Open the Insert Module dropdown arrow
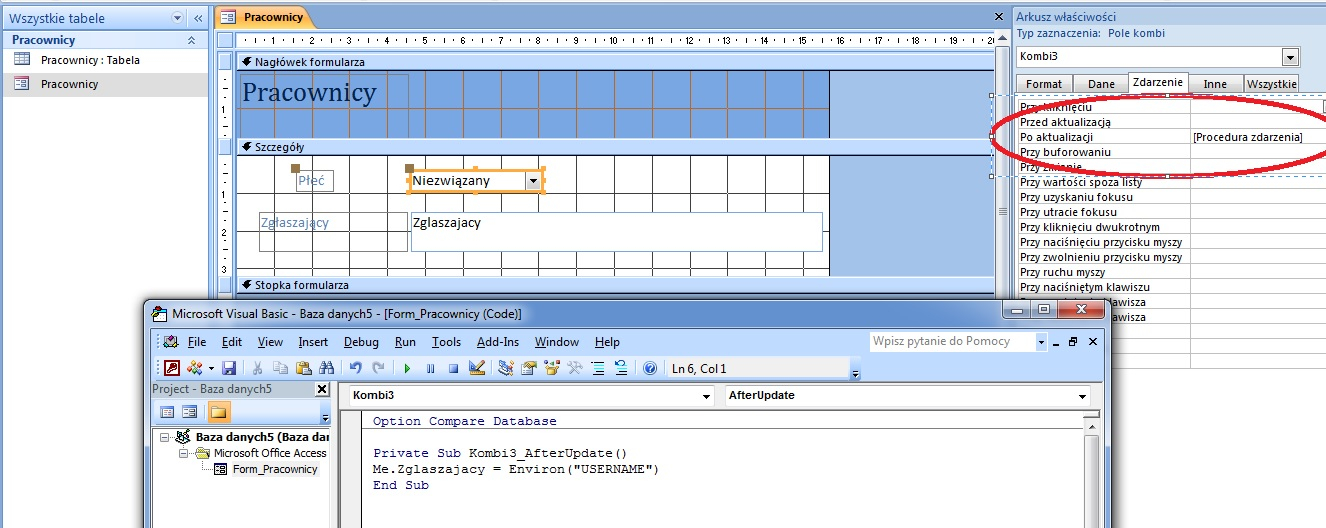 pos(211,368)
